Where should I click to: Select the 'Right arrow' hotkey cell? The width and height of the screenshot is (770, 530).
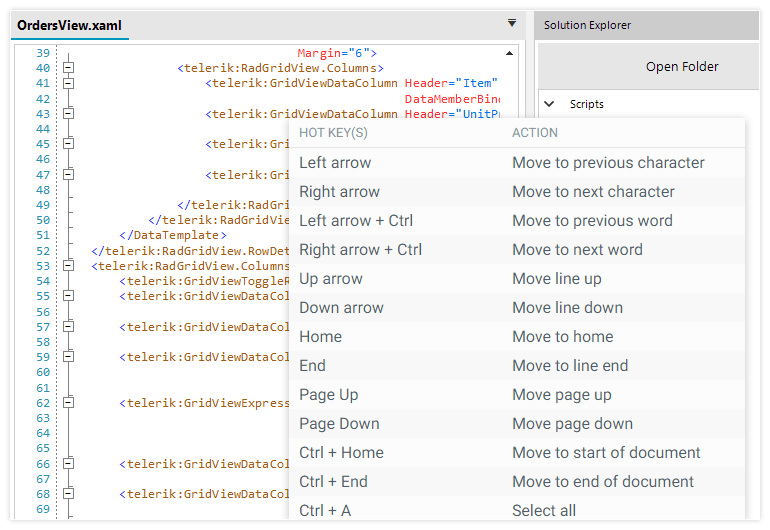point(339,192)
